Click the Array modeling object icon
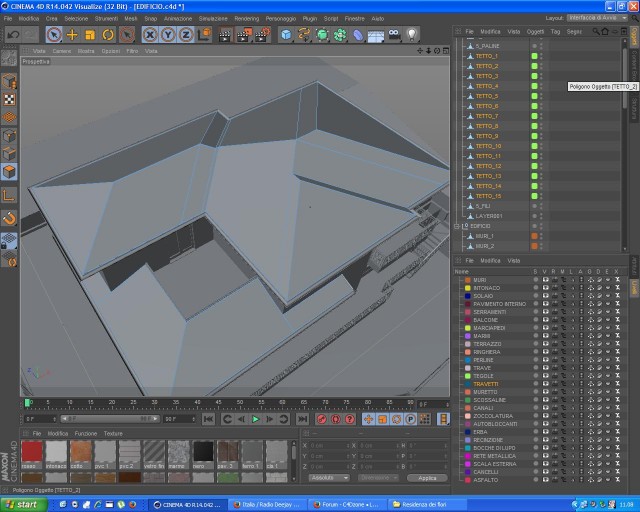Image resolution: width=640 pixels, height=512 pixels. [340, 35]
